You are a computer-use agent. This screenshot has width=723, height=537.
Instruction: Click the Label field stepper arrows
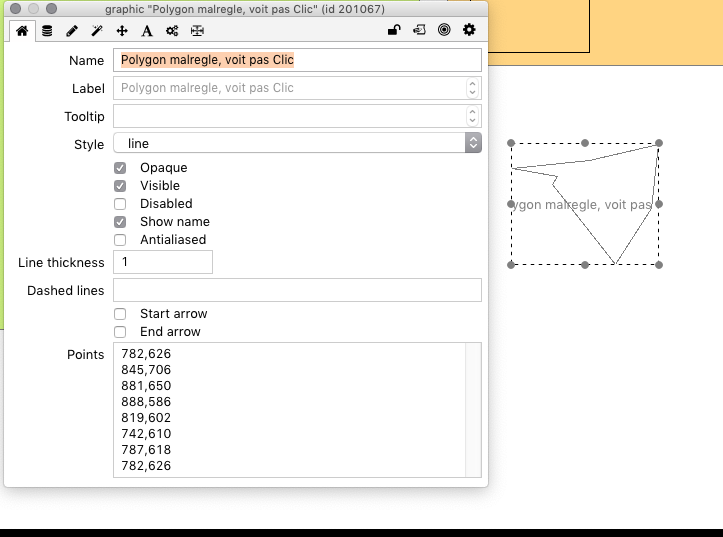coord(473,88)
